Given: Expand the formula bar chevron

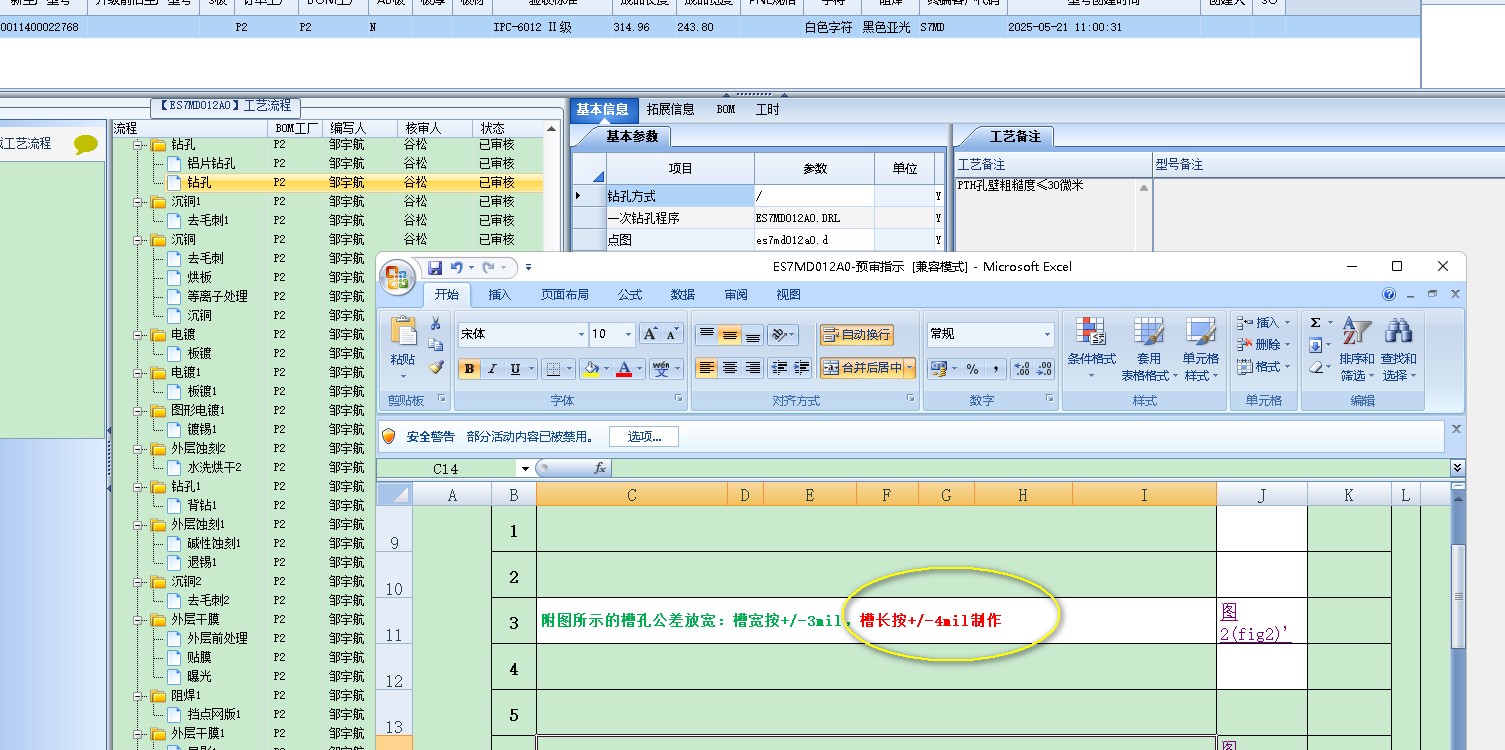Looking at the screenshot, I should point(1457,468).
